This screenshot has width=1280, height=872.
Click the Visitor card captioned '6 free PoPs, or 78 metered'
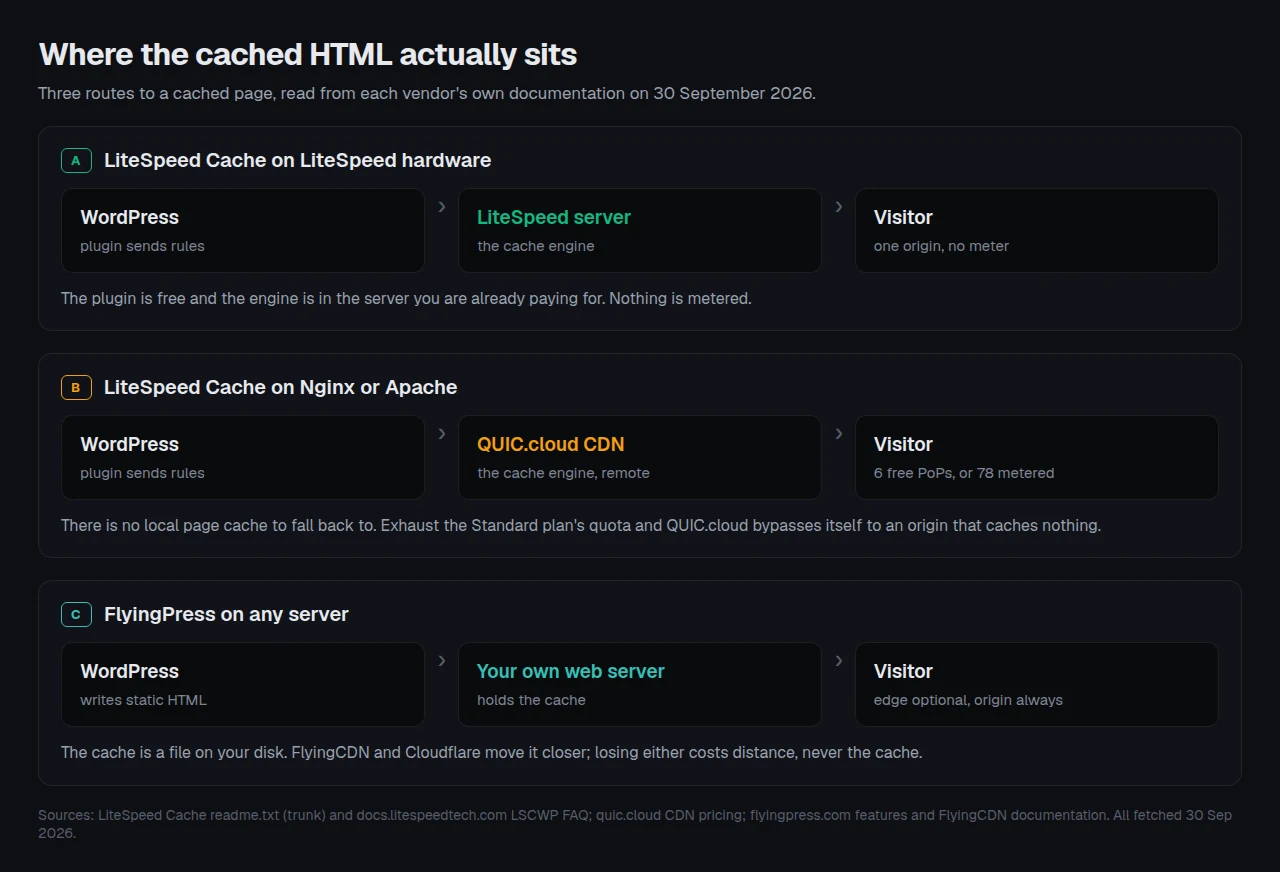click(1037, 458)
